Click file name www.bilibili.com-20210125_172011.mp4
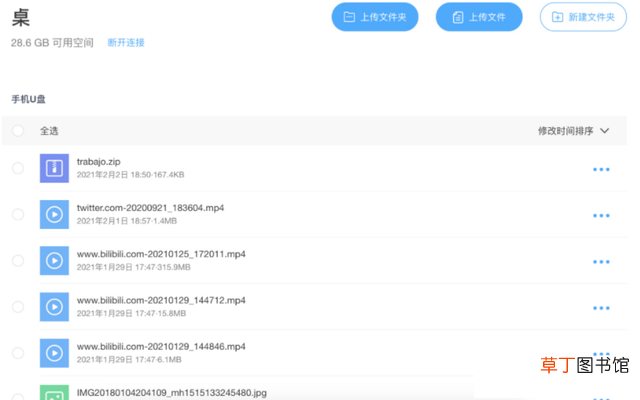Viewport: 640px width, 400px height. click(161, 254)
